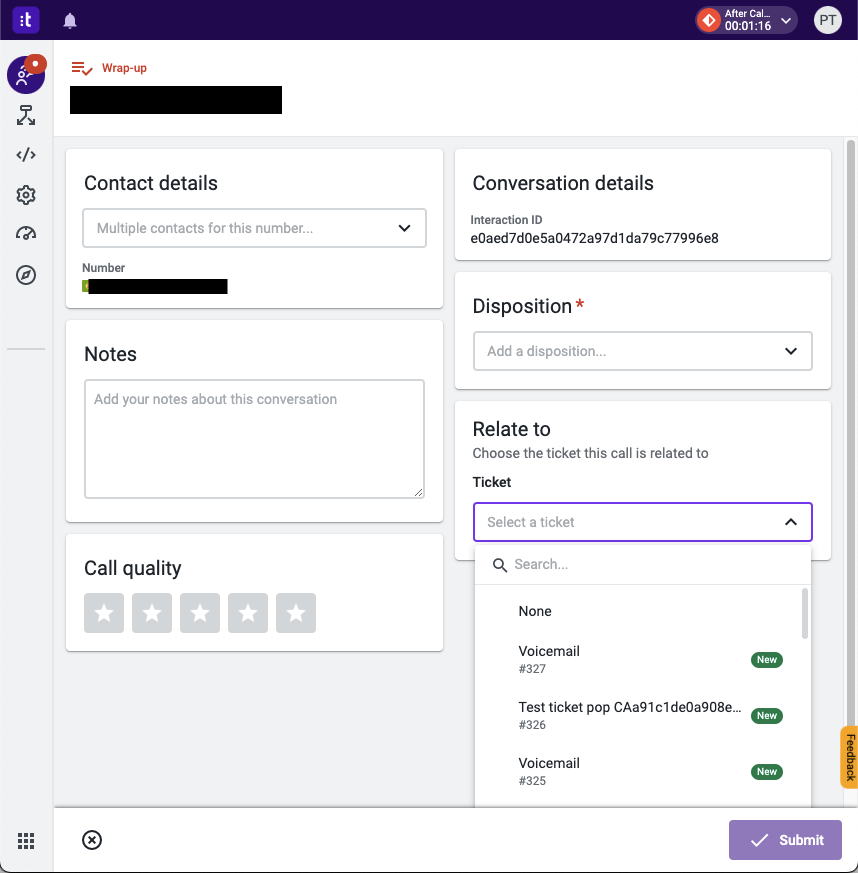Open the settings gear in sidebar
Screen dimensions: 858x873
click(x=26, y=195)
